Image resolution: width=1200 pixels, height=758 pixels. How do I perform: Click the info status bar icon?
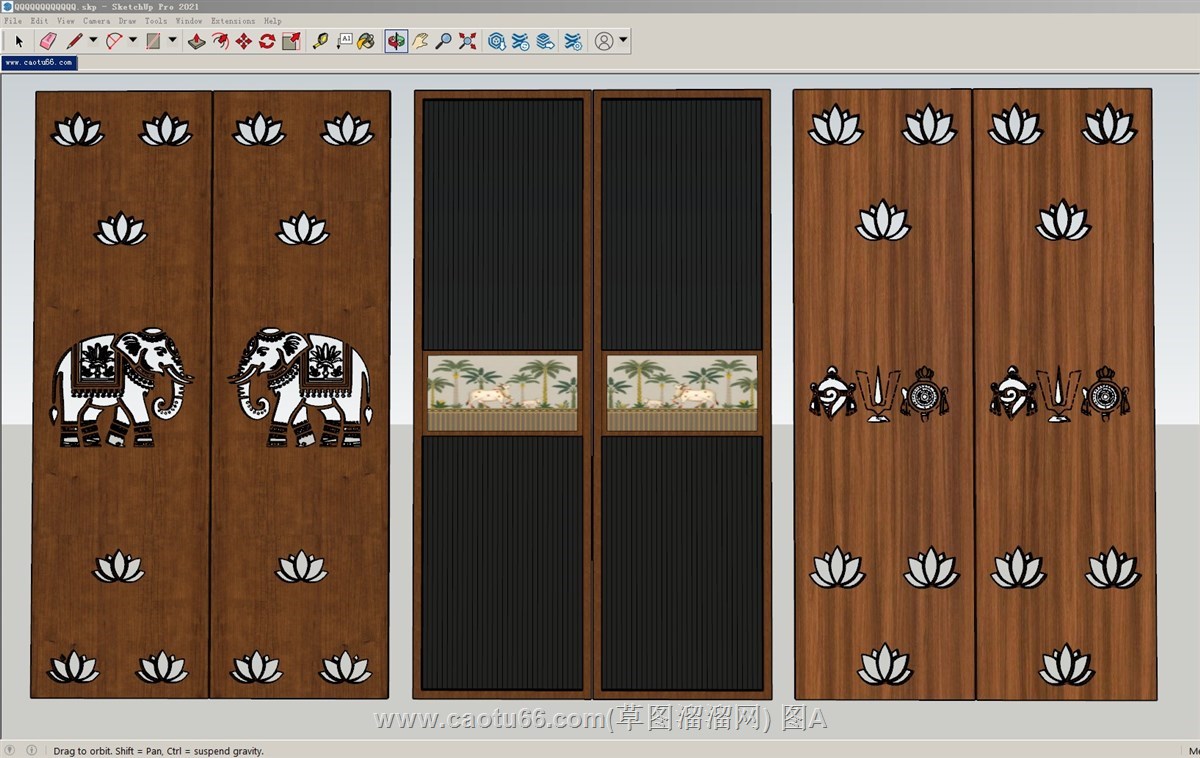click(x=31, y=750)
